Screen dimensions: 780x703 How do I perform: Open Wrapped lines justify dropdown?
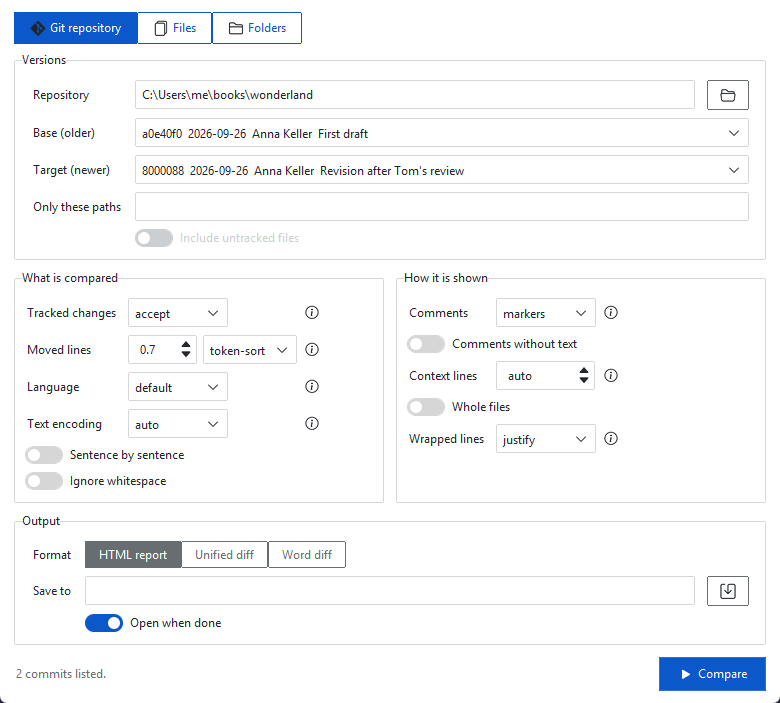click(546, 438)
